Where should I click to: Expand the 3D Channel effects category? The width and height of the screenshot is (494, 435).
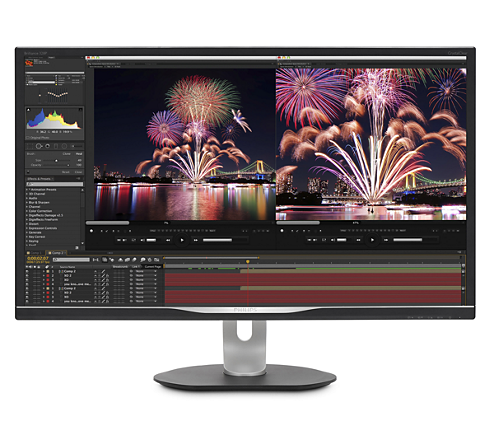click(27, 194)
